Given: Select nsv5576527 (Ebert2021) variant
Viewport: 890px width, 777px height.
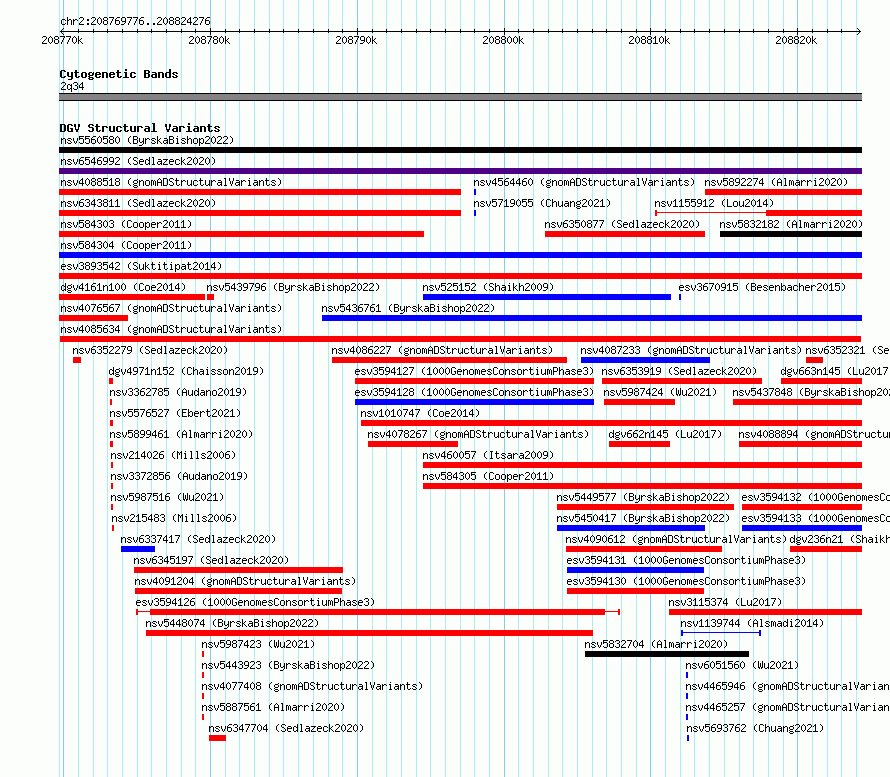Looking at the screenshot, I should (111, 423).
